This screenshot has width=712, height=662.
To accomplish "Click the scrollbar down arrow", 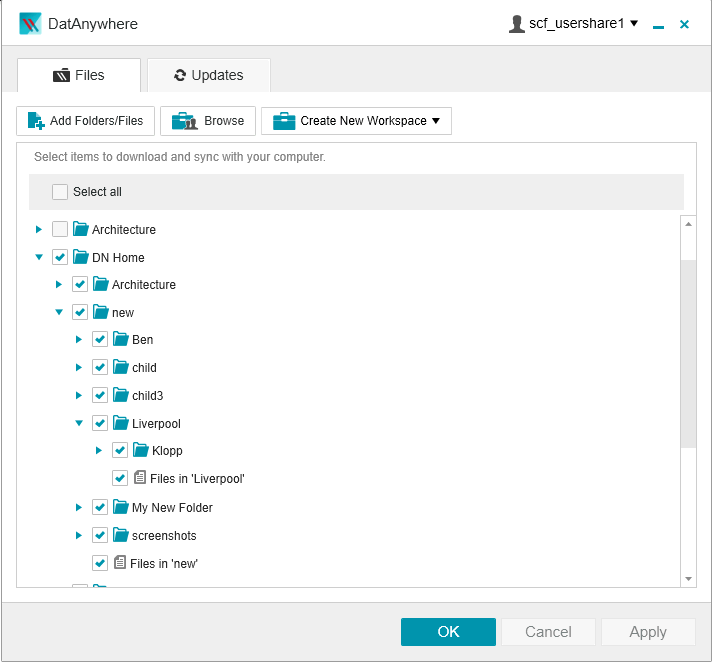I will tap(688, 578).
